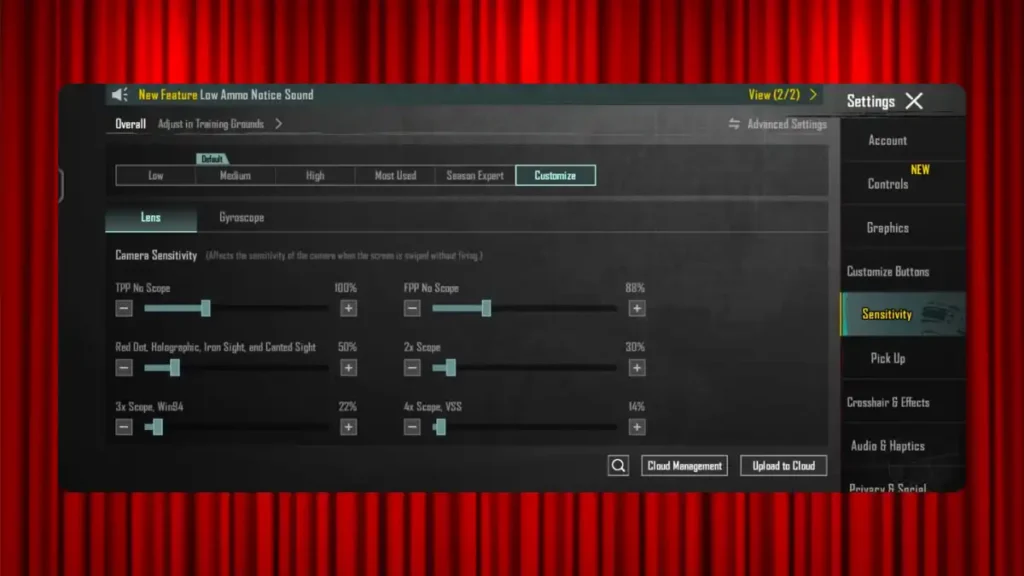Open the search magnifier icon
The width and height of the screenshot is (1024, 576).
click(x=618, y=465)
